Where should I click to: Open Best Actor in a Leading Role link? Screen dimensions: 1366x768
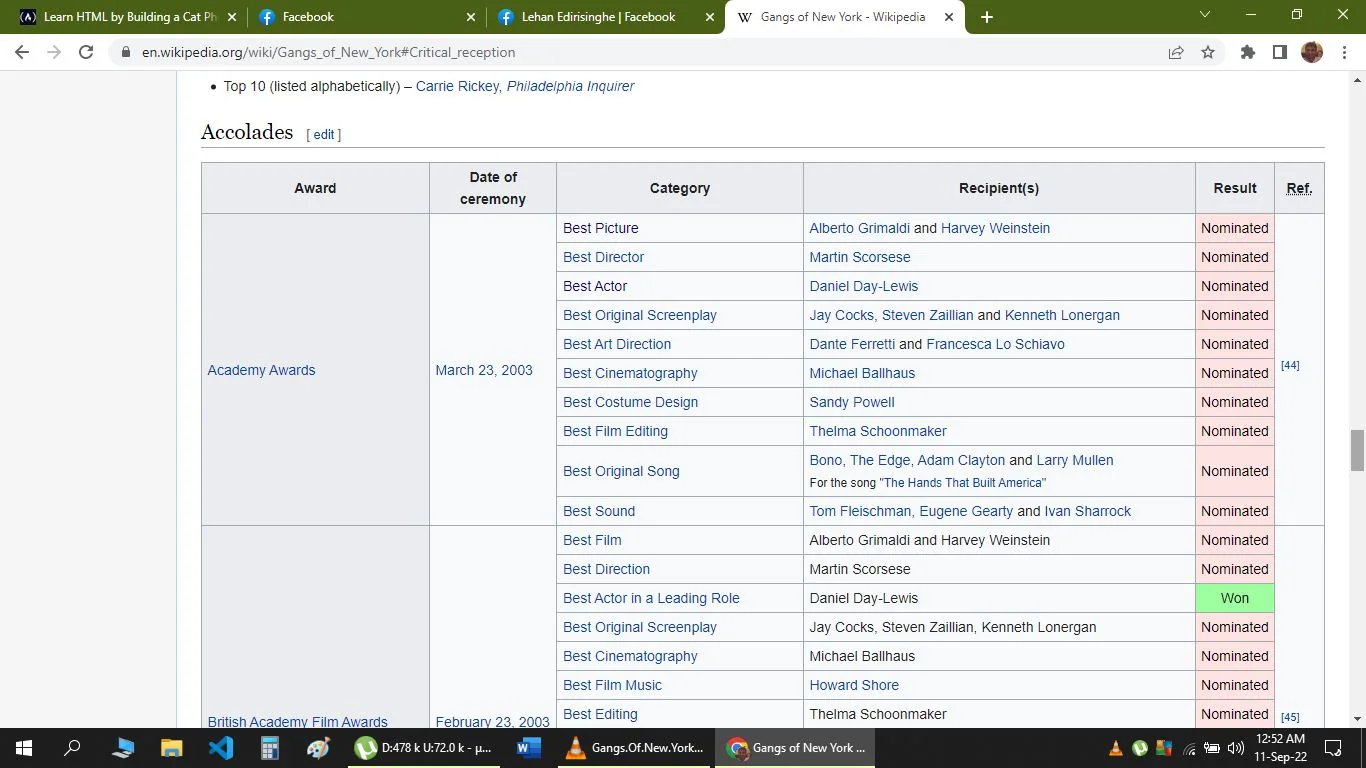[x=651, y=598]
